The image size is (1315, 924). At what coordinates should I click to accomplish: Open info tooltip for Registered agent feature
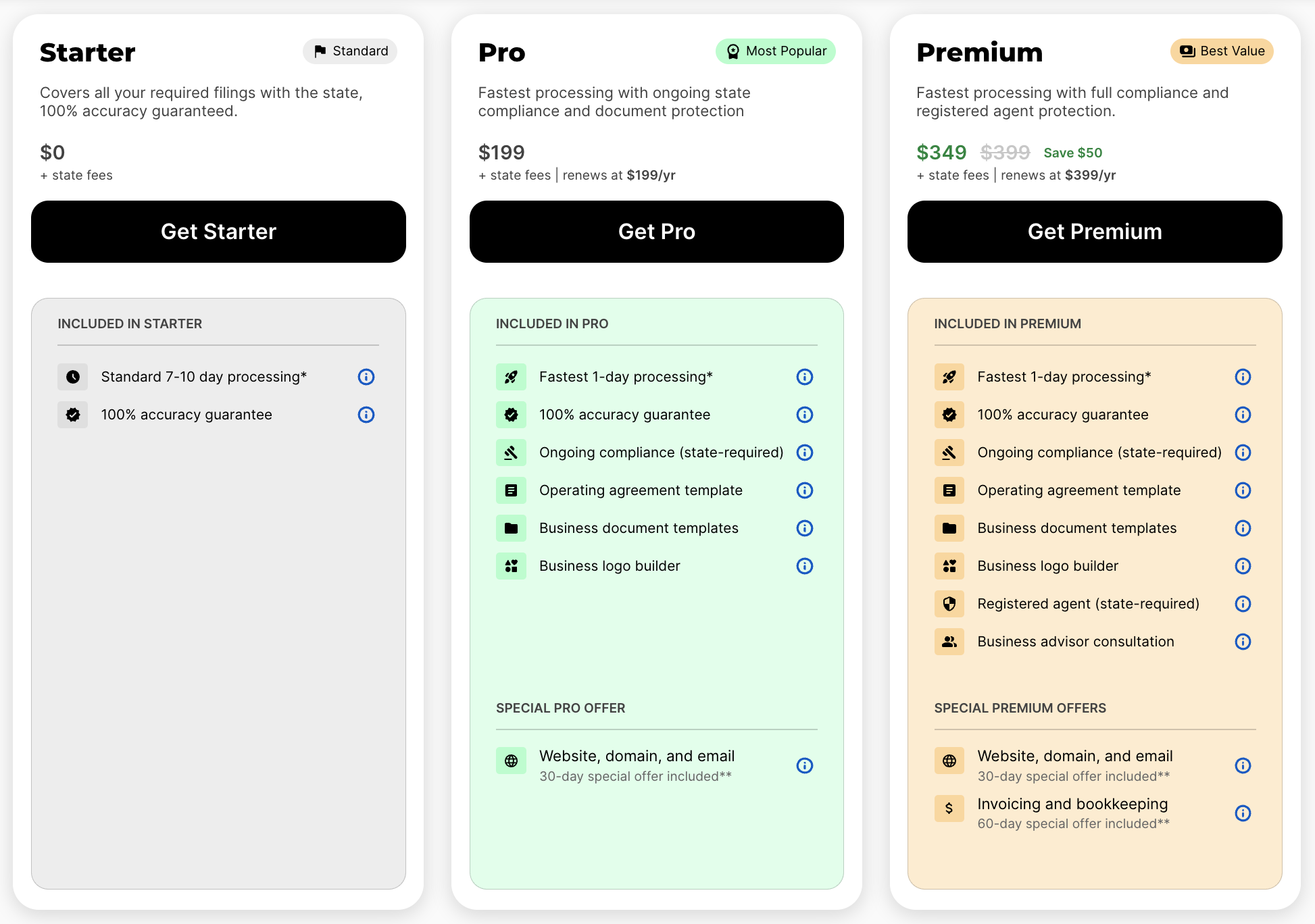click(1243, 604)
